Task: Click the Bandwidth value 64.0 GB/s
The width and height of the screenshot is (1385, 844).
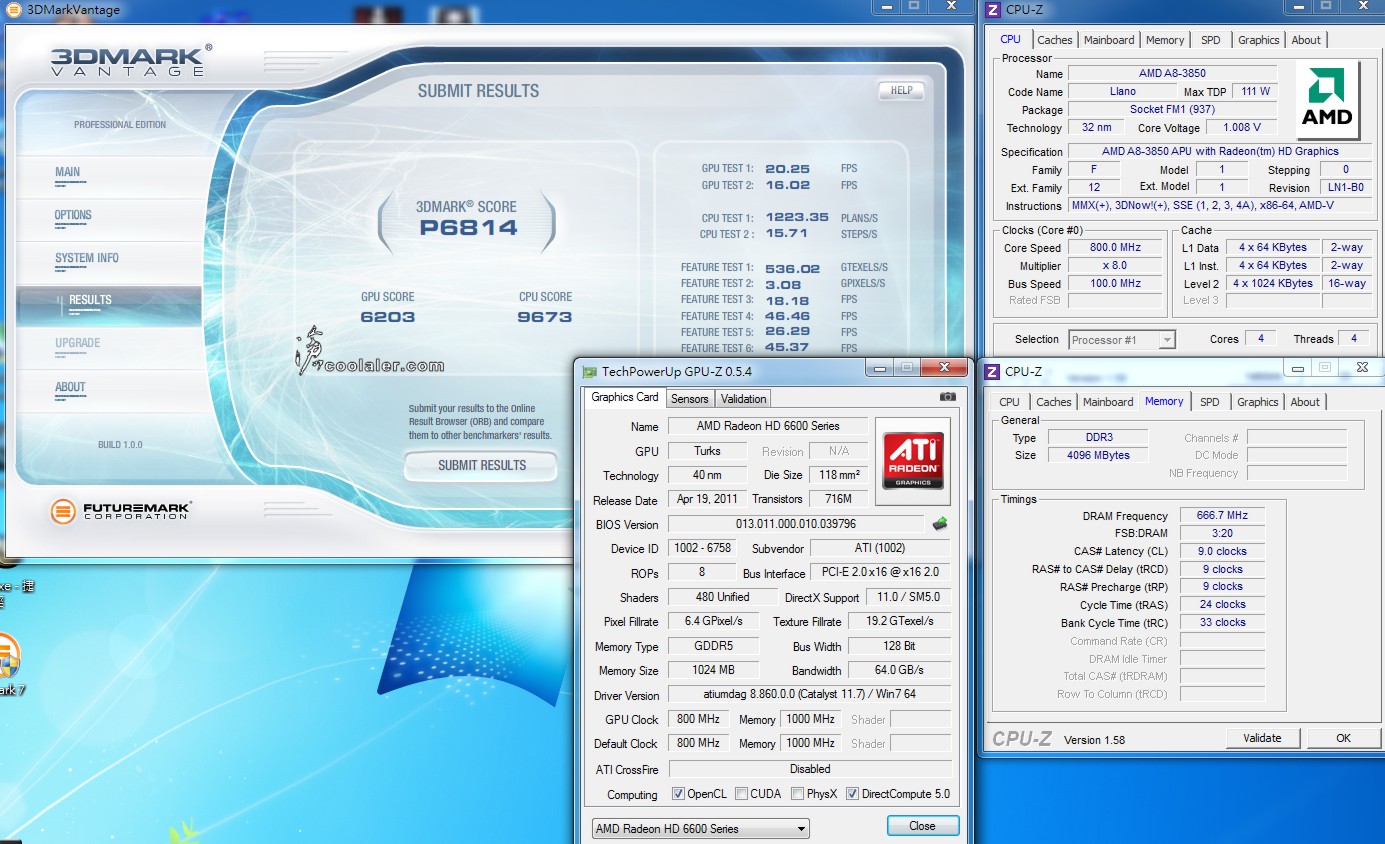Action: point(899,670)
